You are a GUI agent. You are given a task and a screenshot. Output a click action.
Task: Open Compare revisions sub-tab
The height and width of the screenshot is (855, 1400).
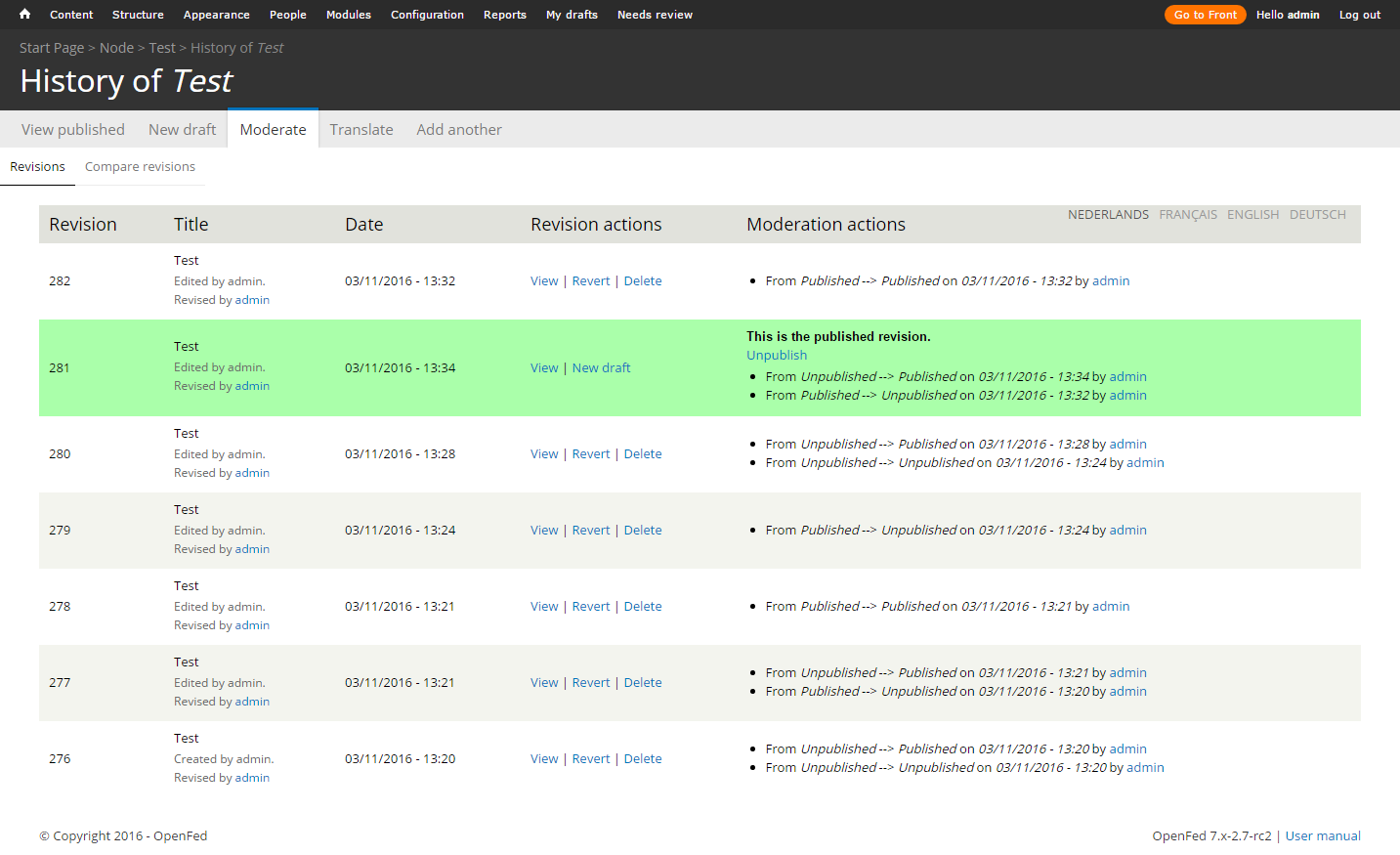click(140, 167)
